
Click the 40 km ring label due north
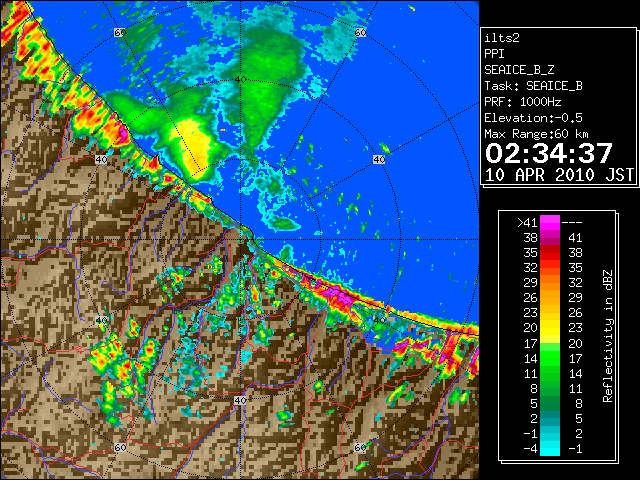coord(240,80)
